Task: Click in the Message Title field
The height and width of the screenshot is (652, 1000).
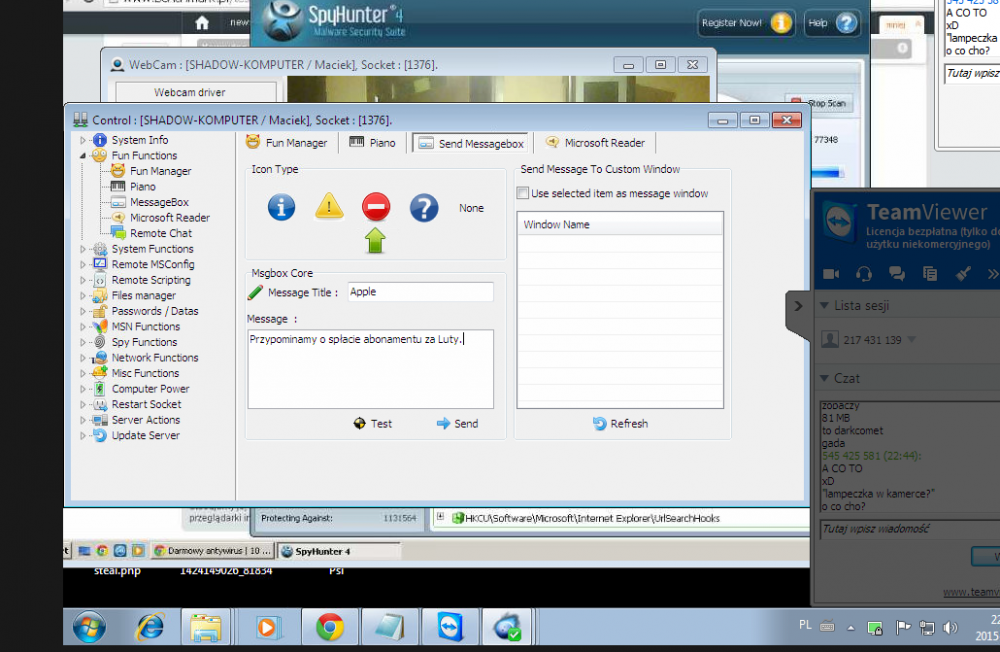Action: tap(420, 292)
